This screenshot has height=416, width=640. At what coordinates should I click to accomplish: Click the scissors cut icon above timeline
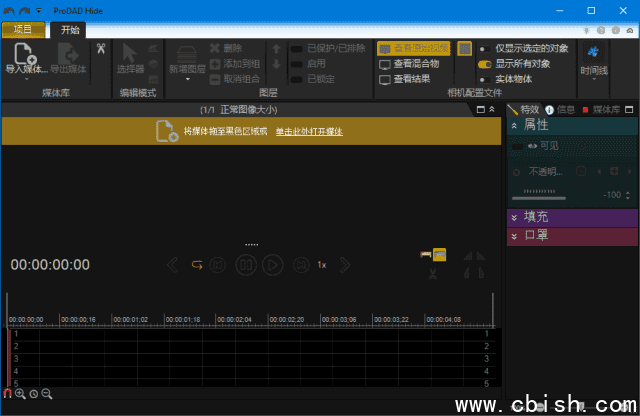point(433,274)
